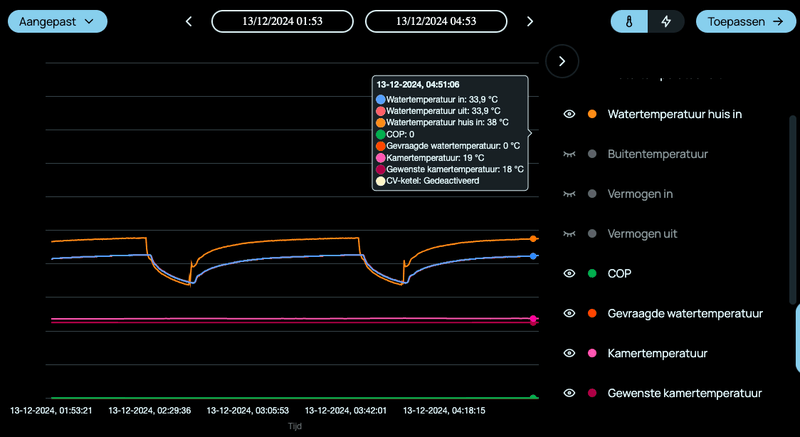Click red-orange dot next to Gevraagde watertemperatuur
The image size is (800, 437).
pyautogui.click(x=592, y=313)
